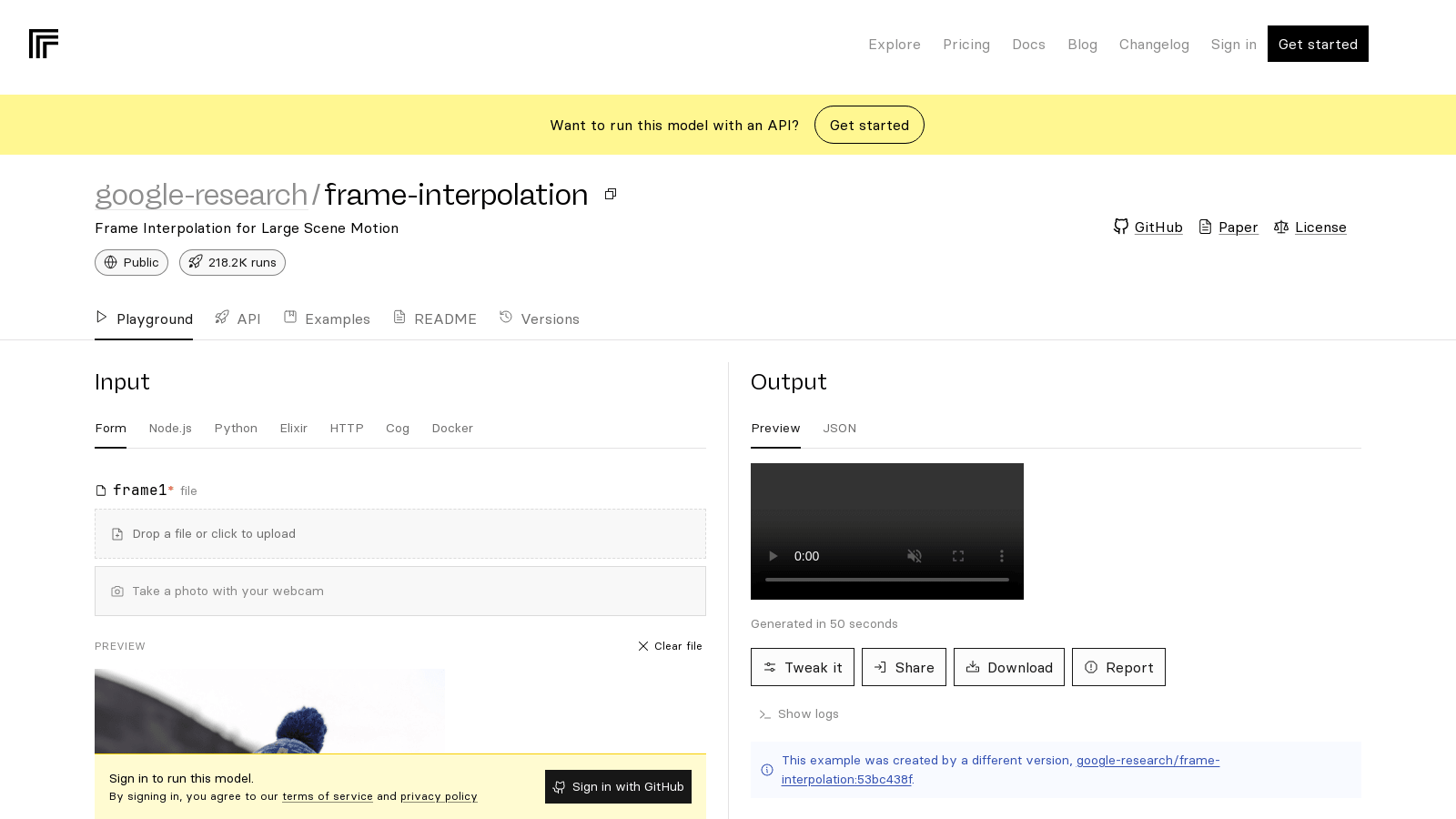
Task: Switch to Cog input tab
Action: coord(398,429)
